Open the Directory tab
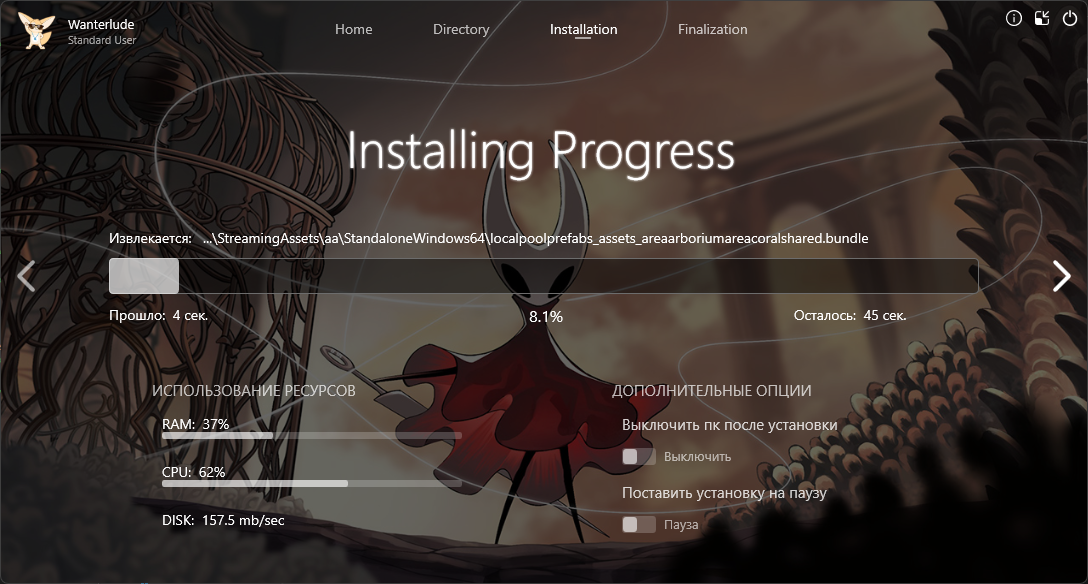 pyautogui.click(x=461, y=29)
